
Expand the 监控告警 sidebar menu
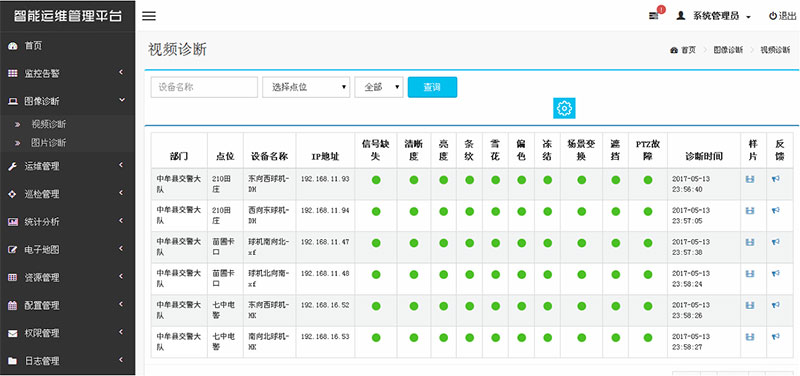pos(67,73)
